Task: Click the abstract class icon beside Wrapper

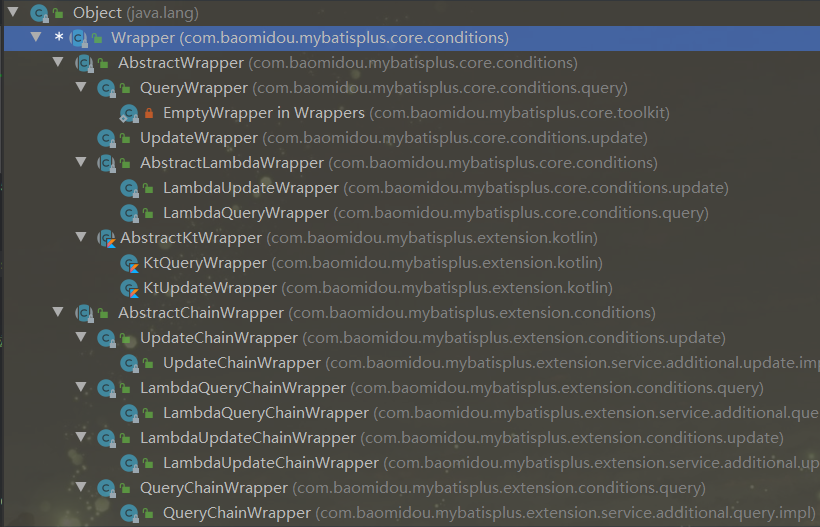Action: 79,38
